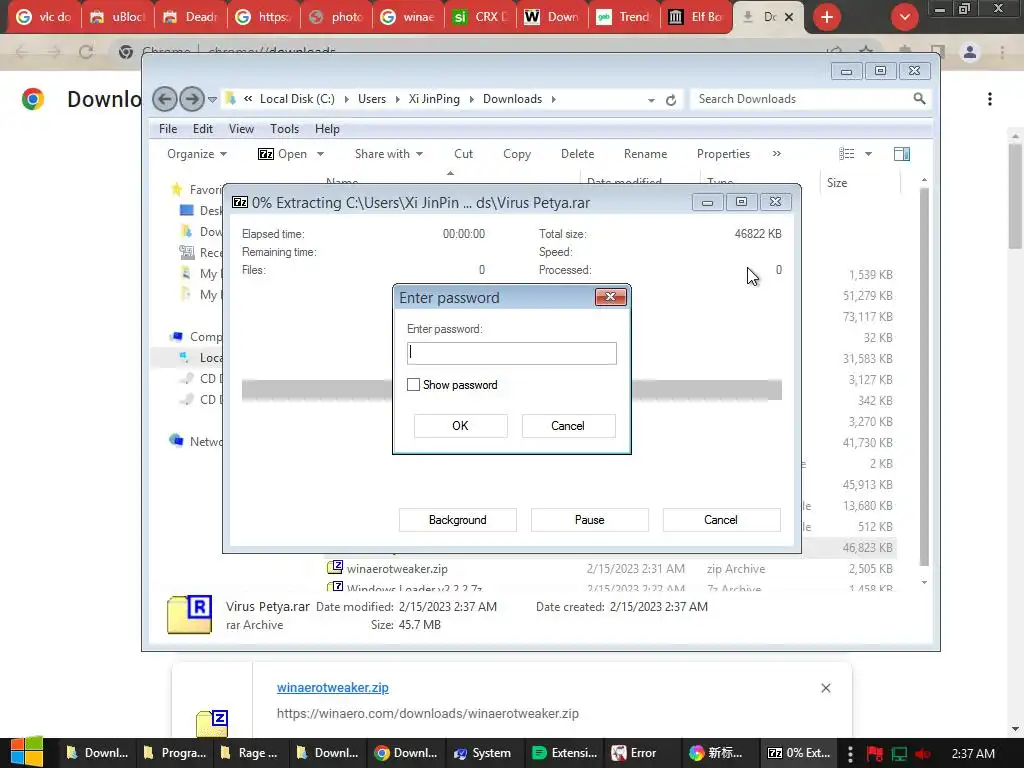This screenshot has width=1024, height=768.
Task: Toggle the preview pane icon
Action: click(902, 154)
